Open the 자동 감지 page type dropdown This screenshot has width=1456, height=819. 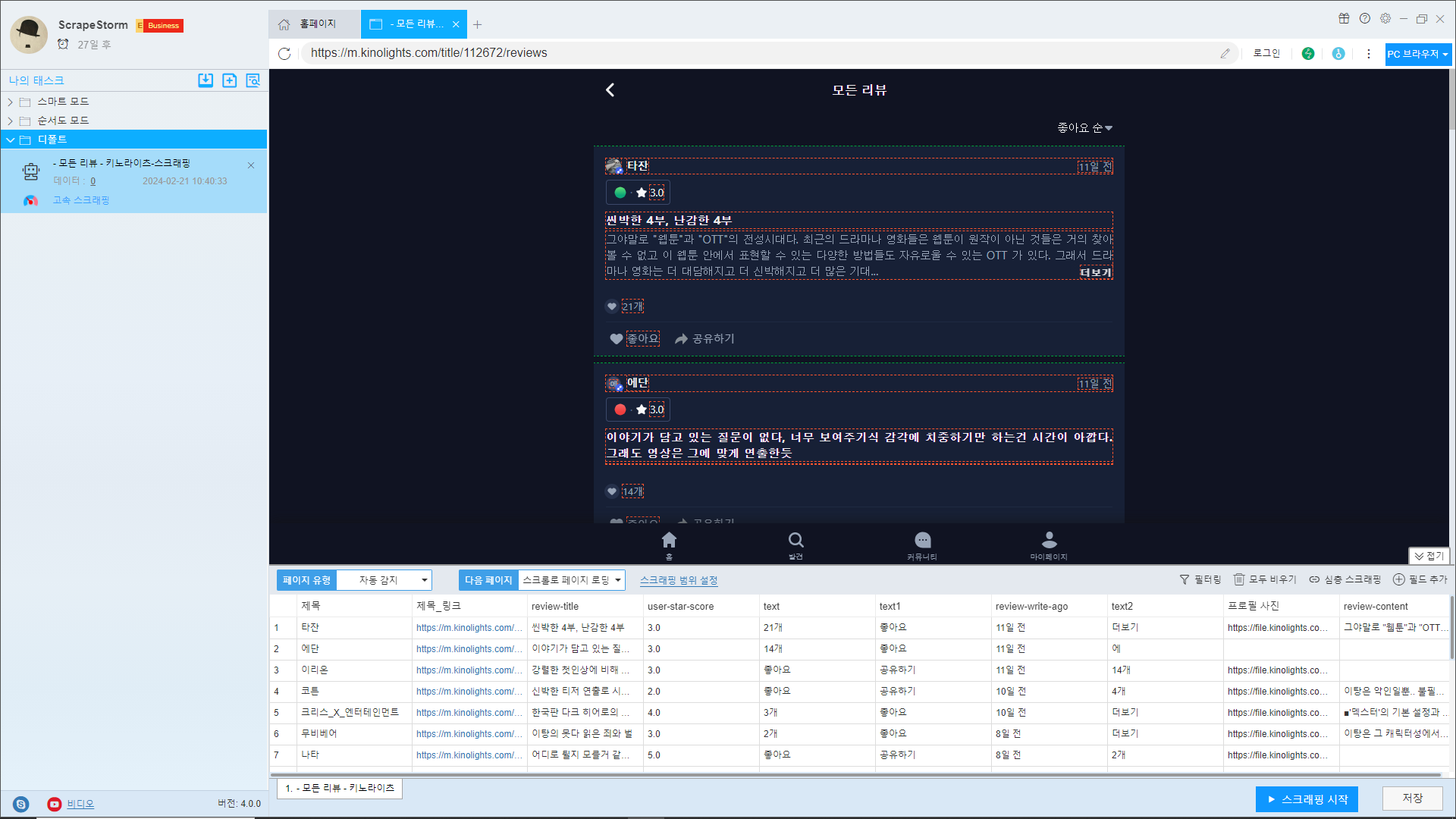coord(384,580)
